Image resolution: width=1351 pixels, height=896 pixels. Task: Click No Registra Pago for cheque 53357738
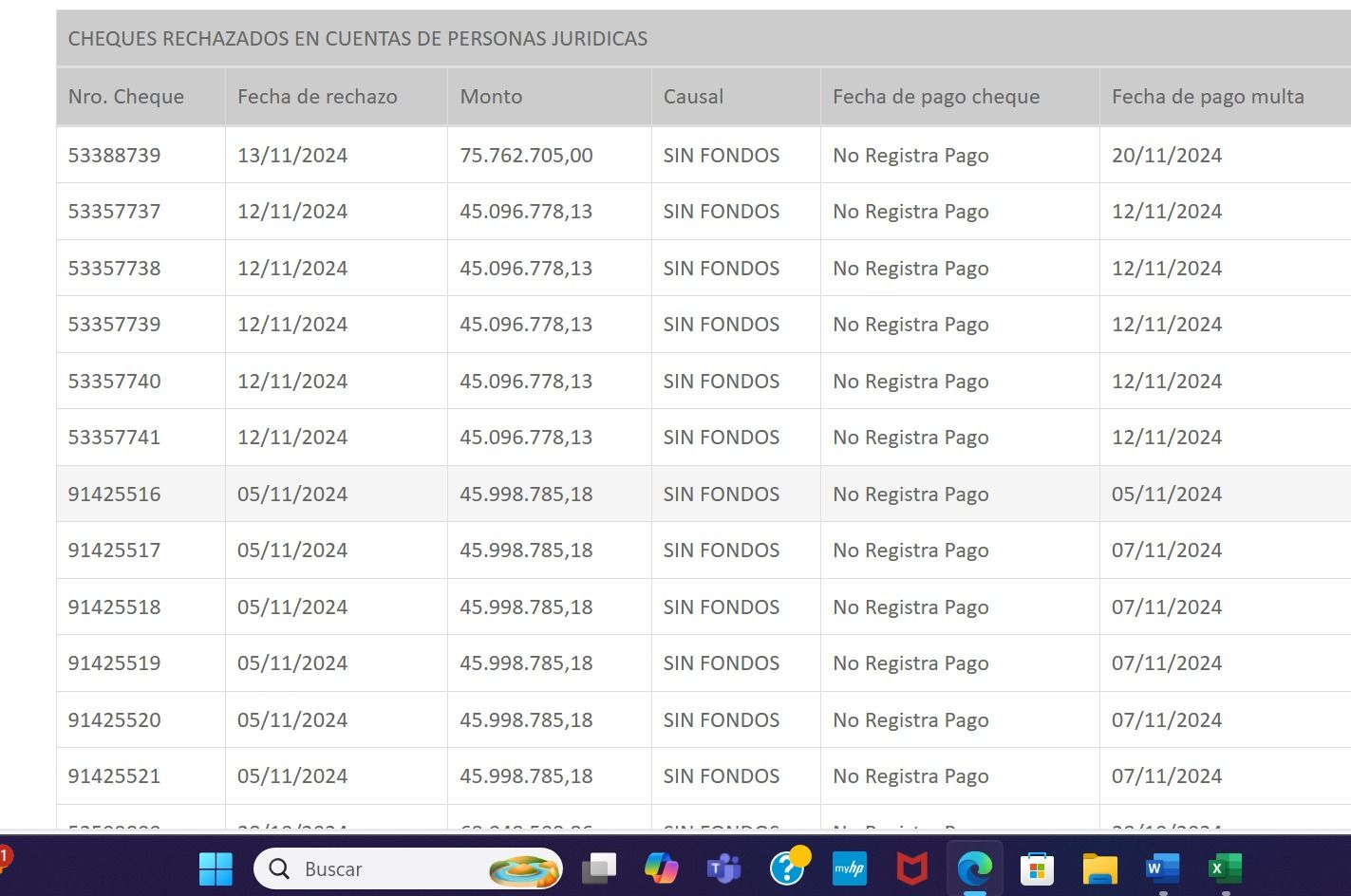[910, 268]
